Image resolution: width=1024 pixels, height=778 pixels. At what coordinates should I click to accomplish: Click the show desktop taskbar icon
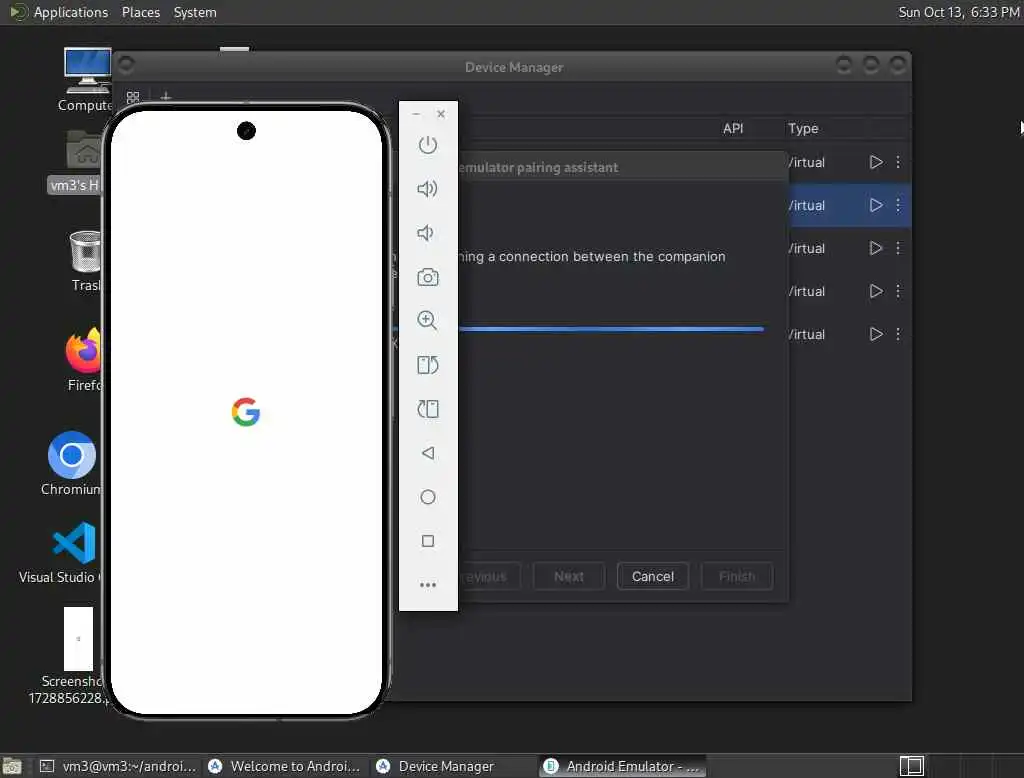pyautogui.click(x=12, y=766)
